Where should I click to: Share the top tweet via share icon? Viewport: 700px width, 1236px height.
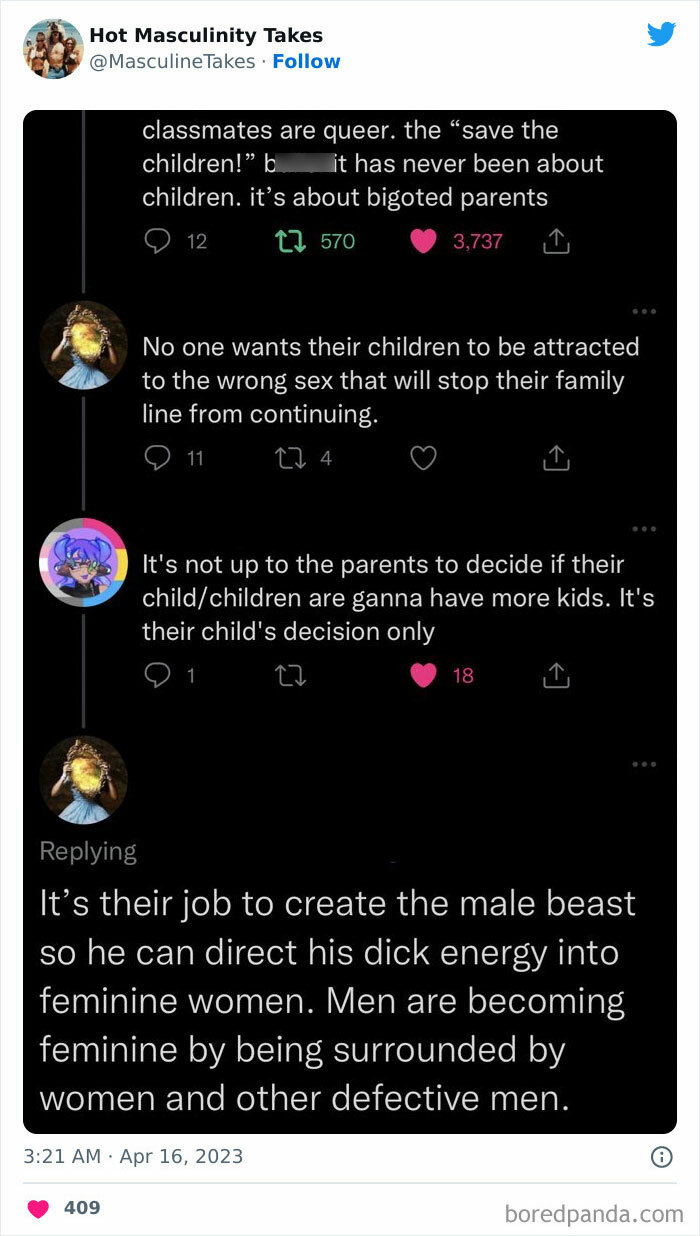click(556, 240)
